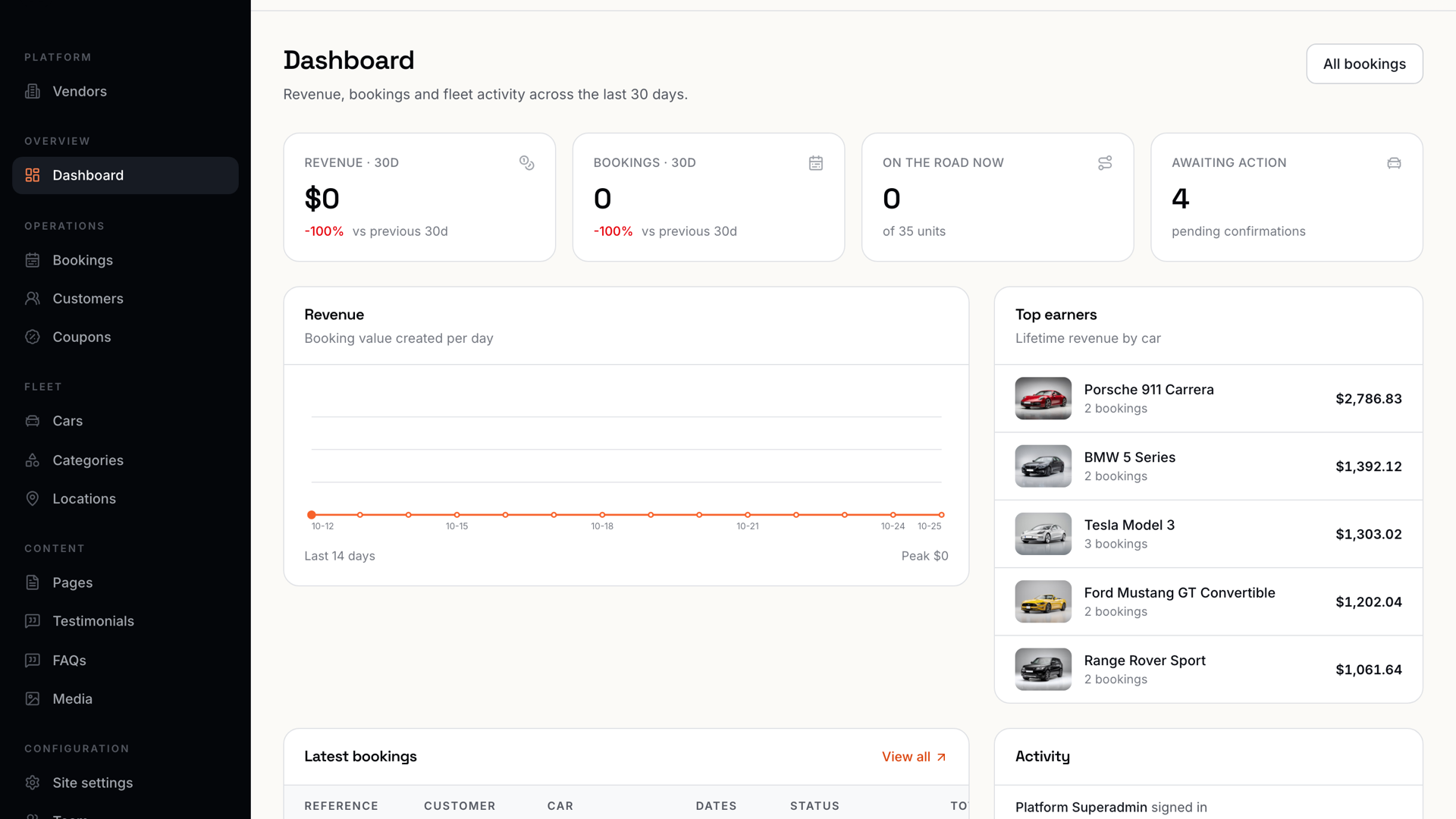Select the 10-12 data point on revenue chart

(312, 515)
